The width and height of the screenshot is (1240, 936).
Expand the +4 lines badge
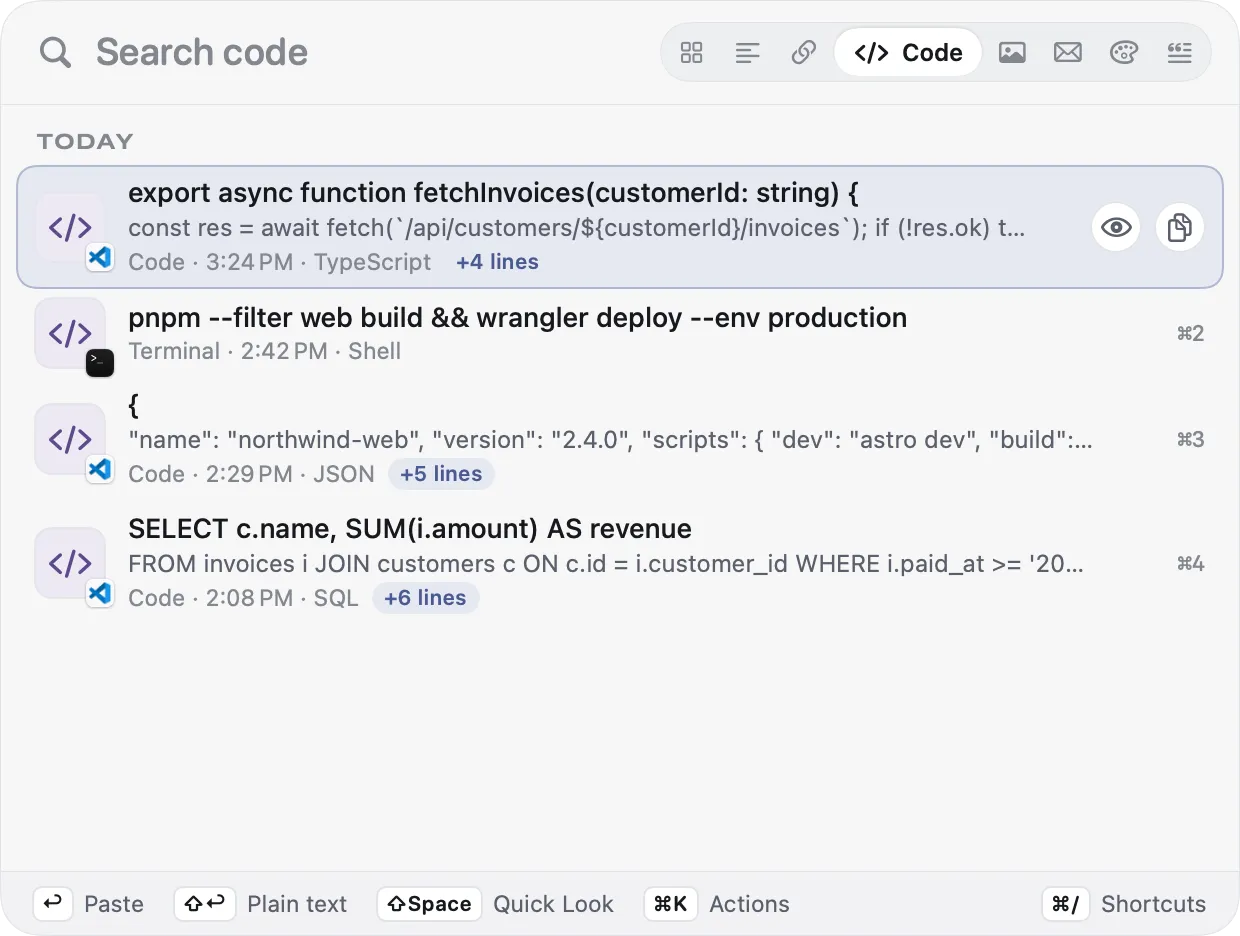(497, 262)
